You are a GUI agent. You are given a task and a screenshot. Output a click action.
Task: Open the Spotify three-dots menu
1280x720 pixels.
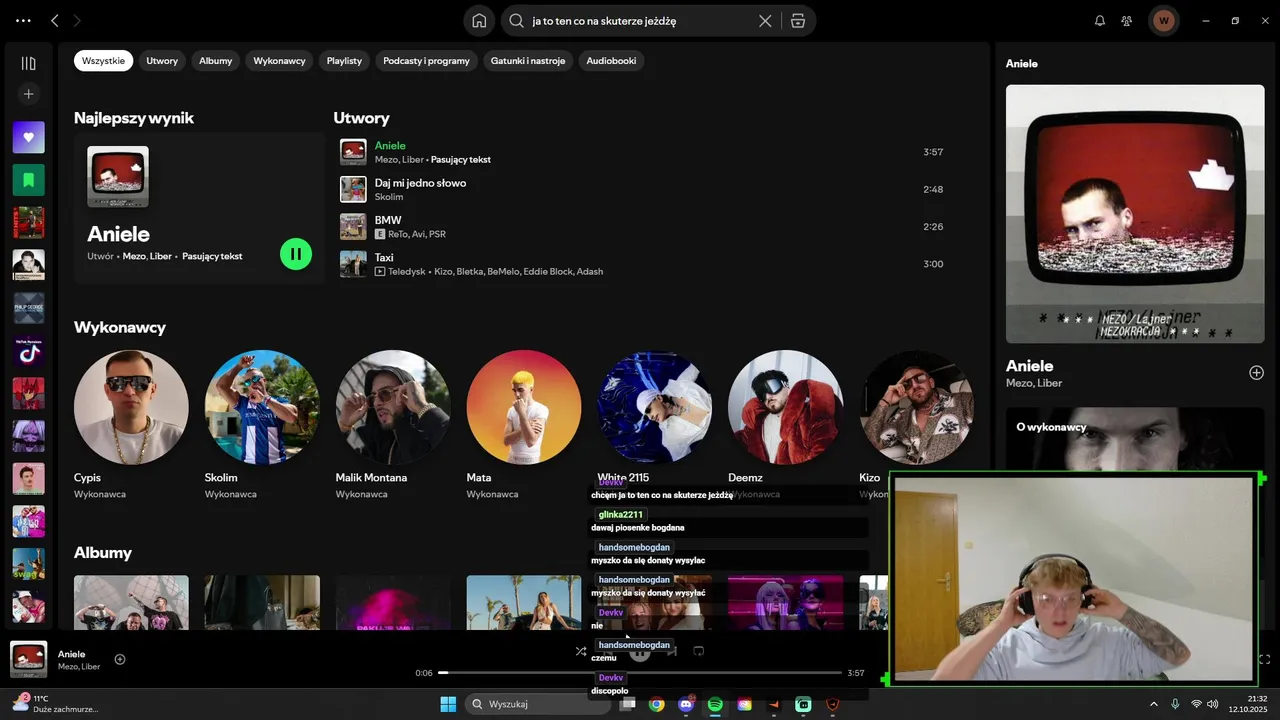coord(23,20)
